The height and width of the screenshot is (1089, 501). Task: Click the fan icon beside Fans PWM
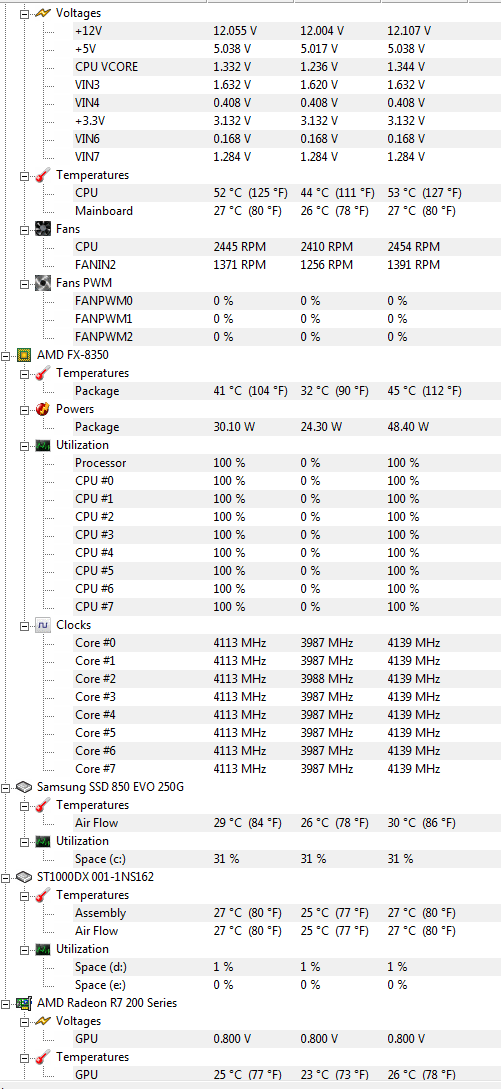pos(43,283)
